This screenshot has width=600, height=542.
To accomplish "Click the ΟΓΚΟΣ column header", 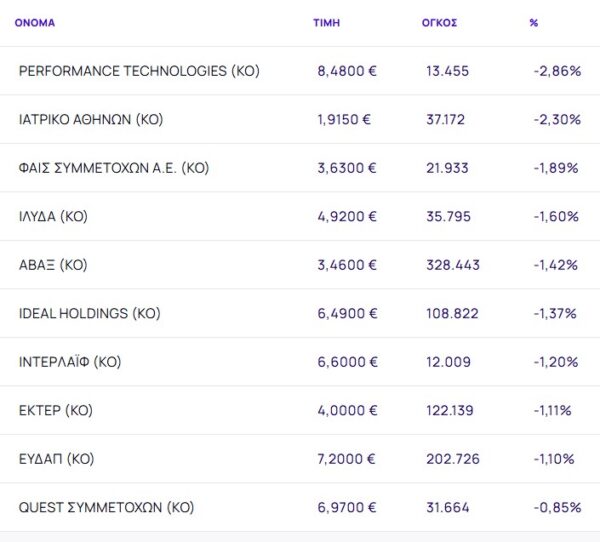I will pyautogui.click(x=440, y=22).
